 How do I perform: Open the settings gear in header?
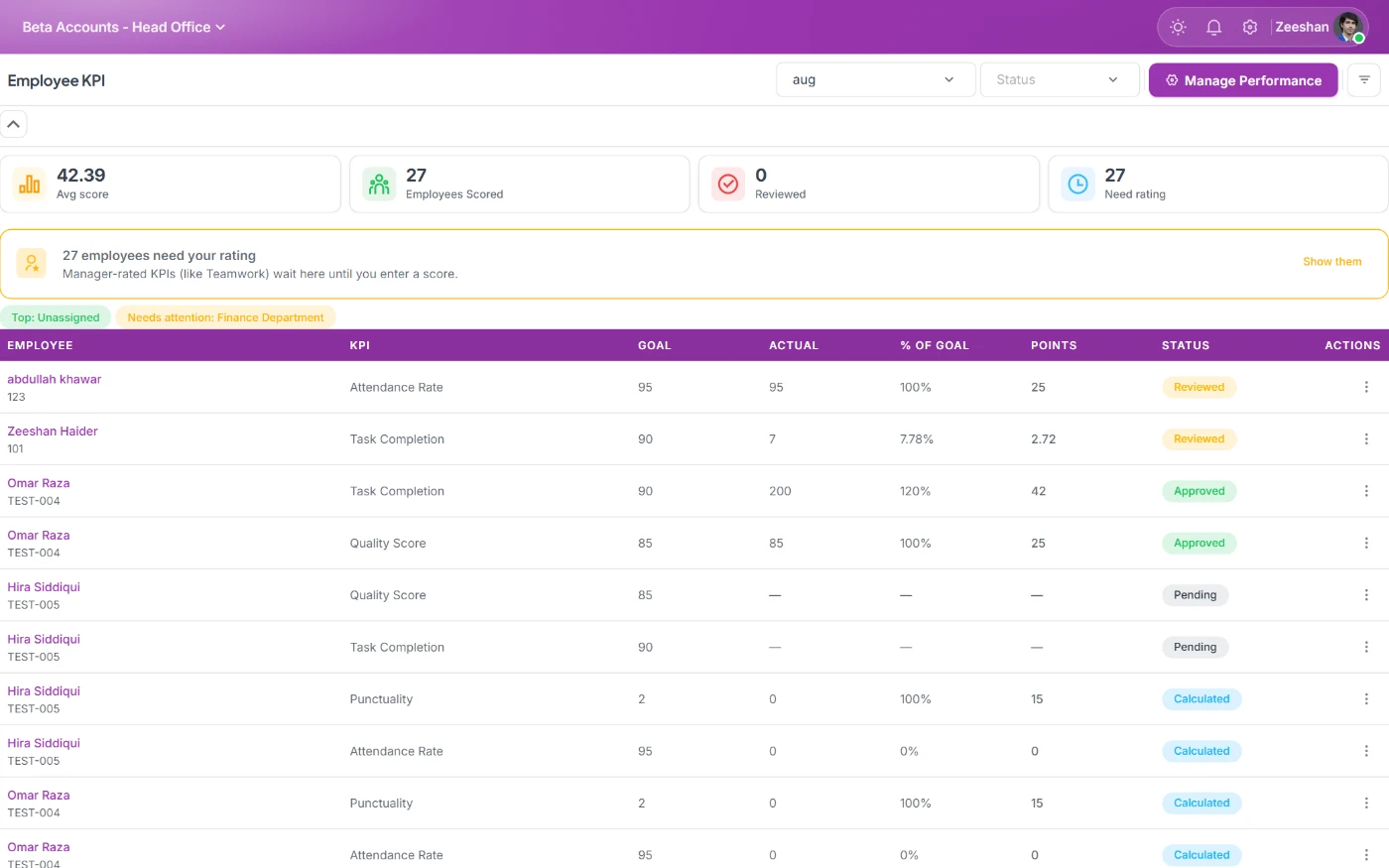tap(1250, 27)
